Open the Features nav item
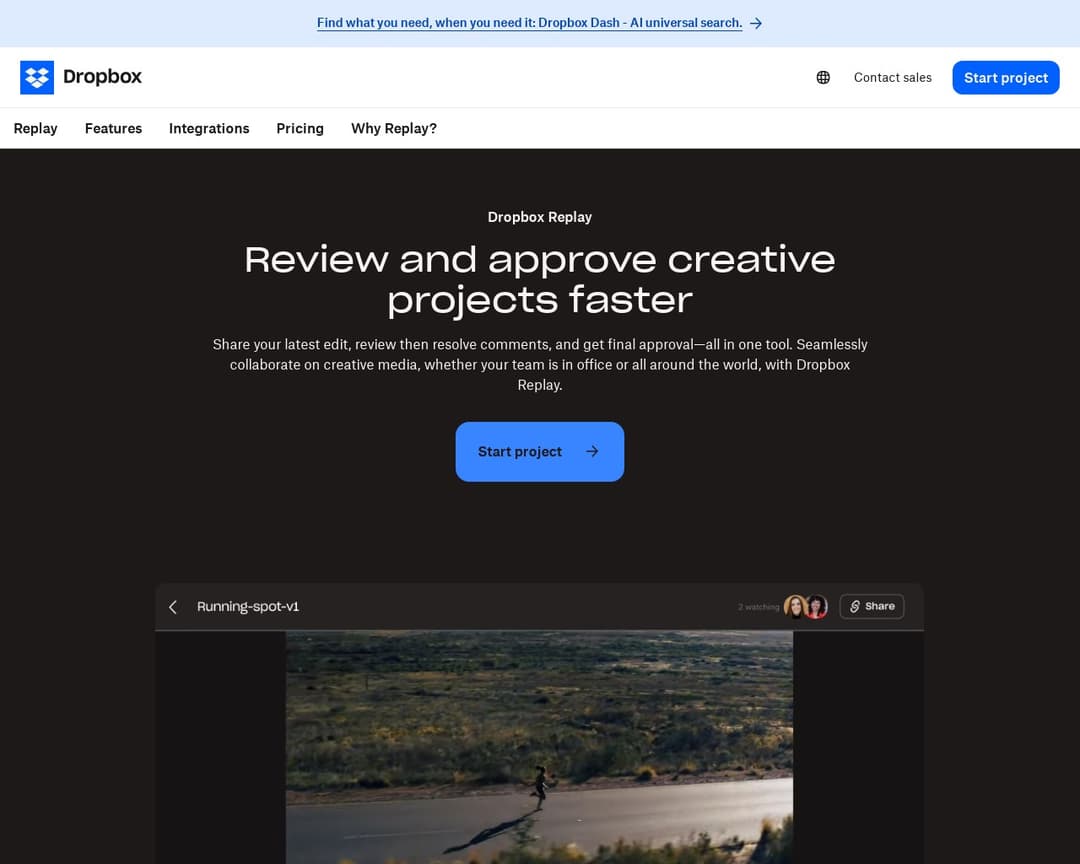The height and width of the screenshot is (864, 1080). point(114,129)
